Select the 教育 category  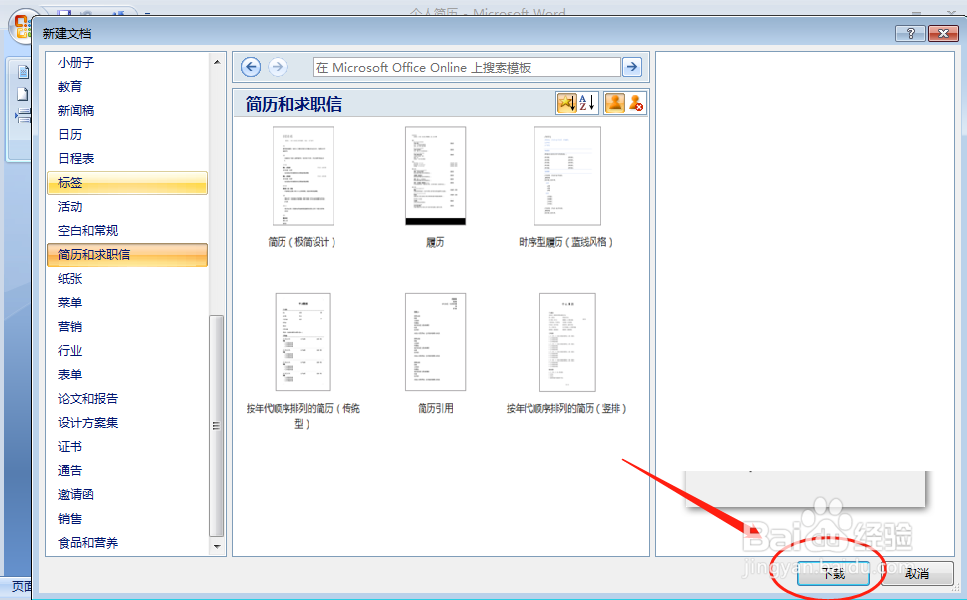click(x=128, y=86)
